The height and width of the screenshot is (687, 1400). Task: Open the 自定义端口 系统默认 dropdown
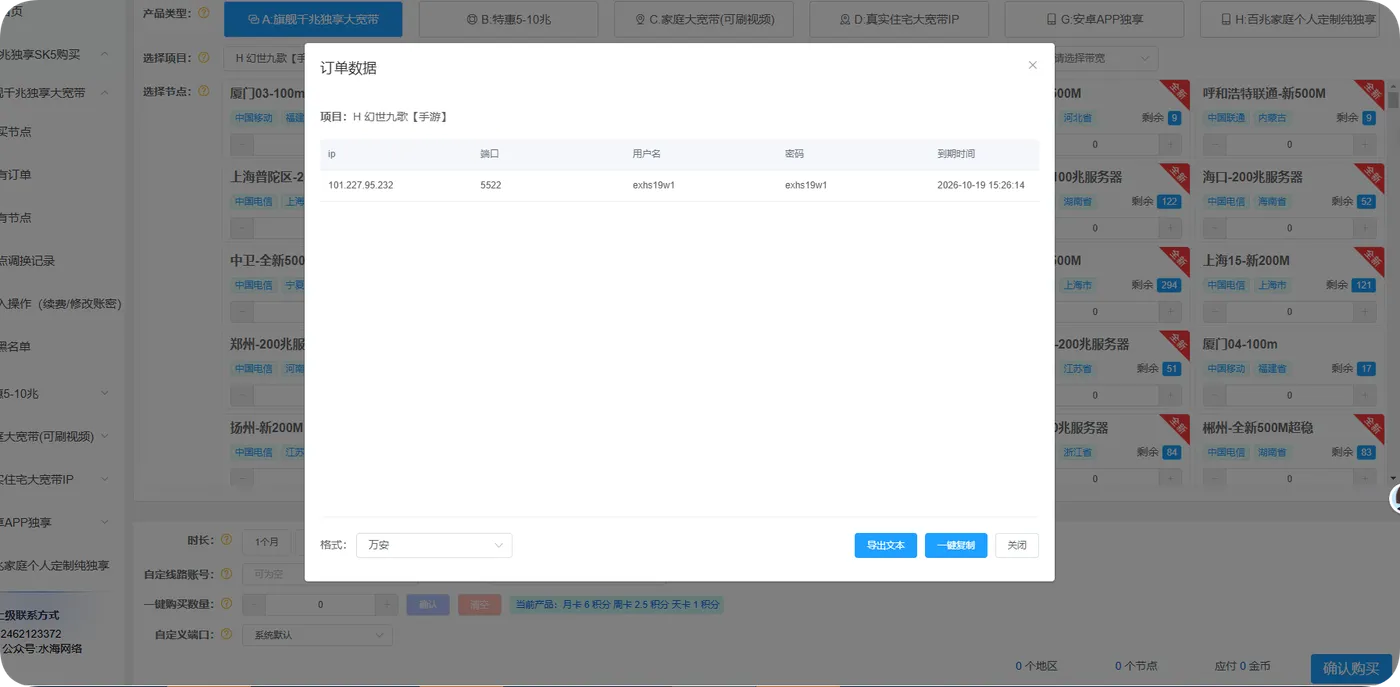[317, 635]
